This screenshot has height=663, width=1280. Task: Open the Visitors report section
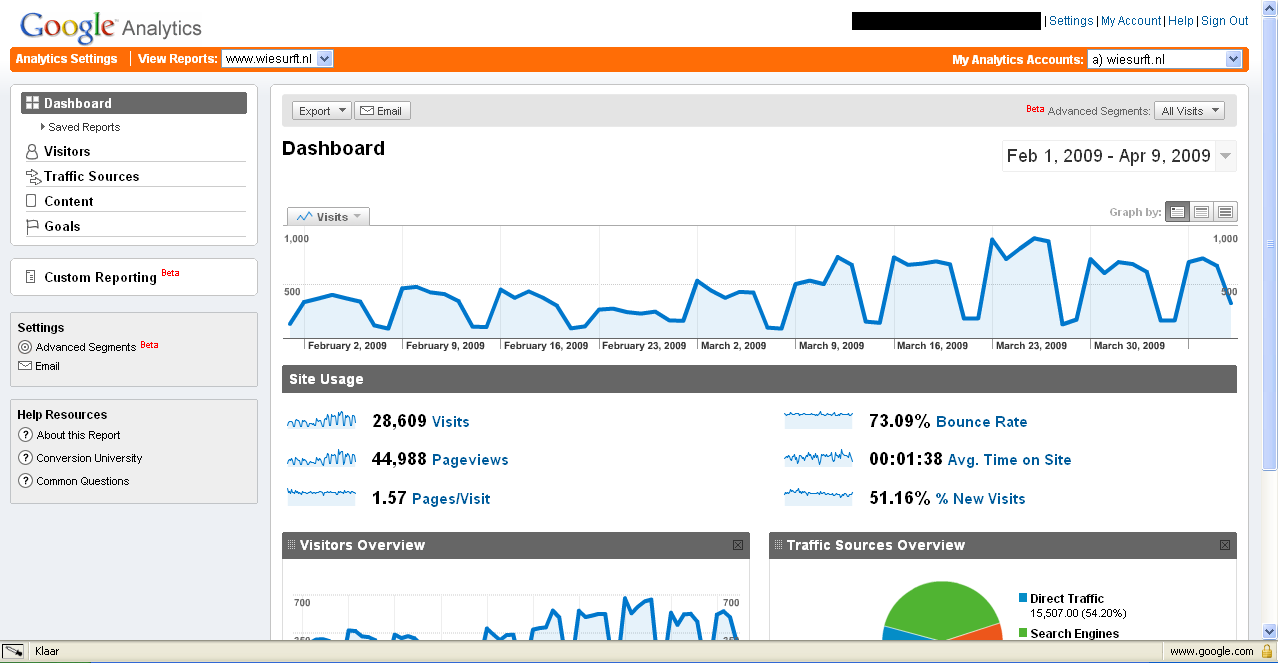[x=67, y=151]
